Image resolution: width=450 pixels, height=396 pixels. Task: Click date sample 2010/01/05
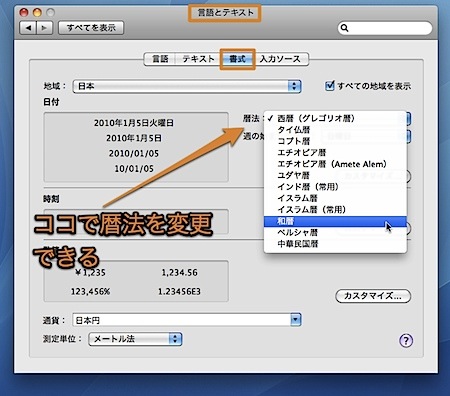coord(134,153)
